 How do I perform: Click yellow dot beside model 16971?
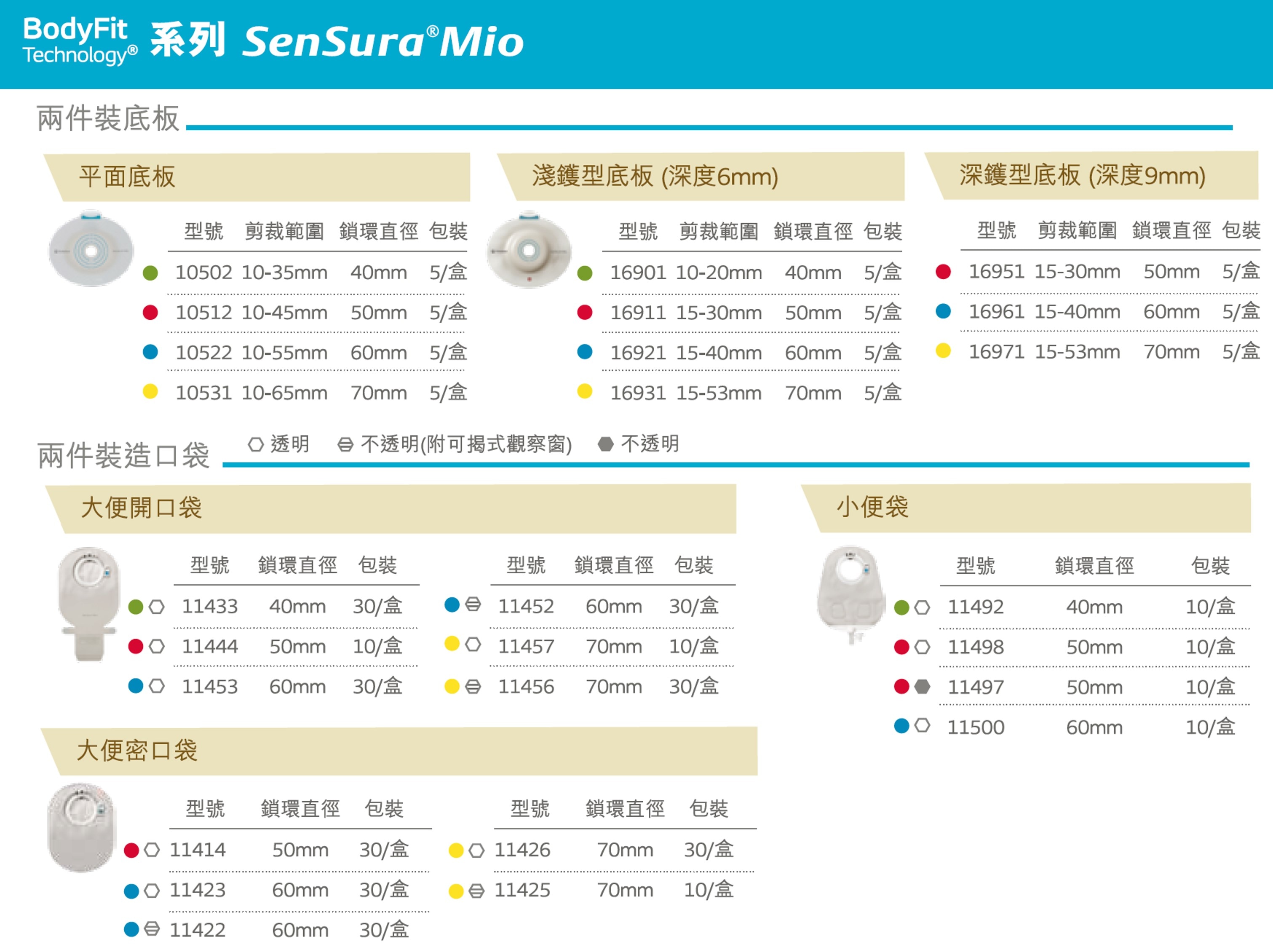pyautogui.click(x=943, y=350)
